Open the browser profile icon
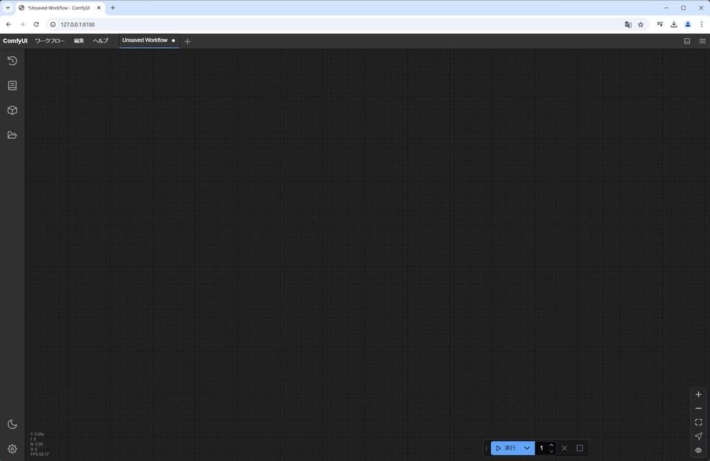This screenshot has height=461, width=710. pos(687,24)
